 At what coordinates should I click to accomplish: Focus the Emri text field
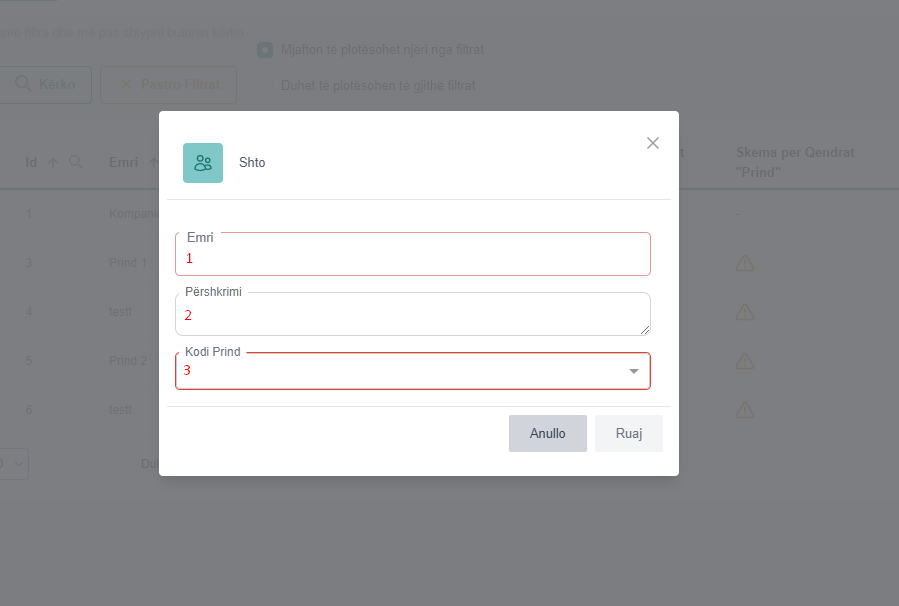click(x=412, y=257)
